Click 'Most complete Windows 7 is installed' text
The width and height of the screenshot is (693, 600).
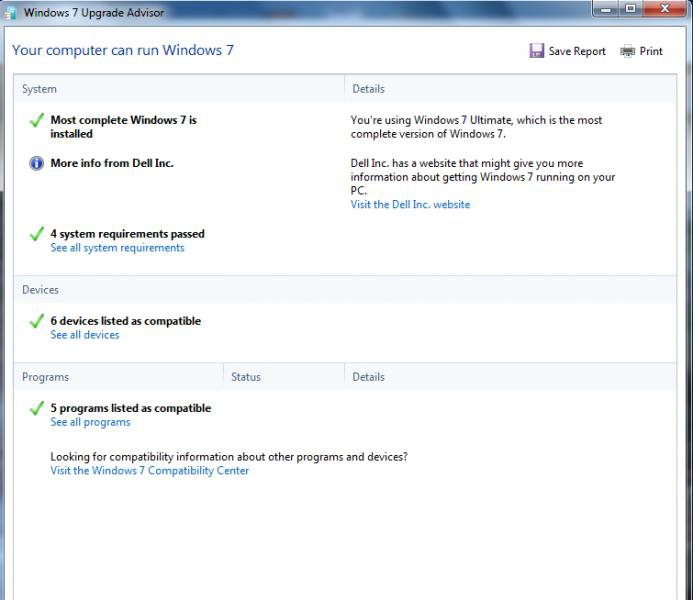pyautogui.click(x=123, y=127)
